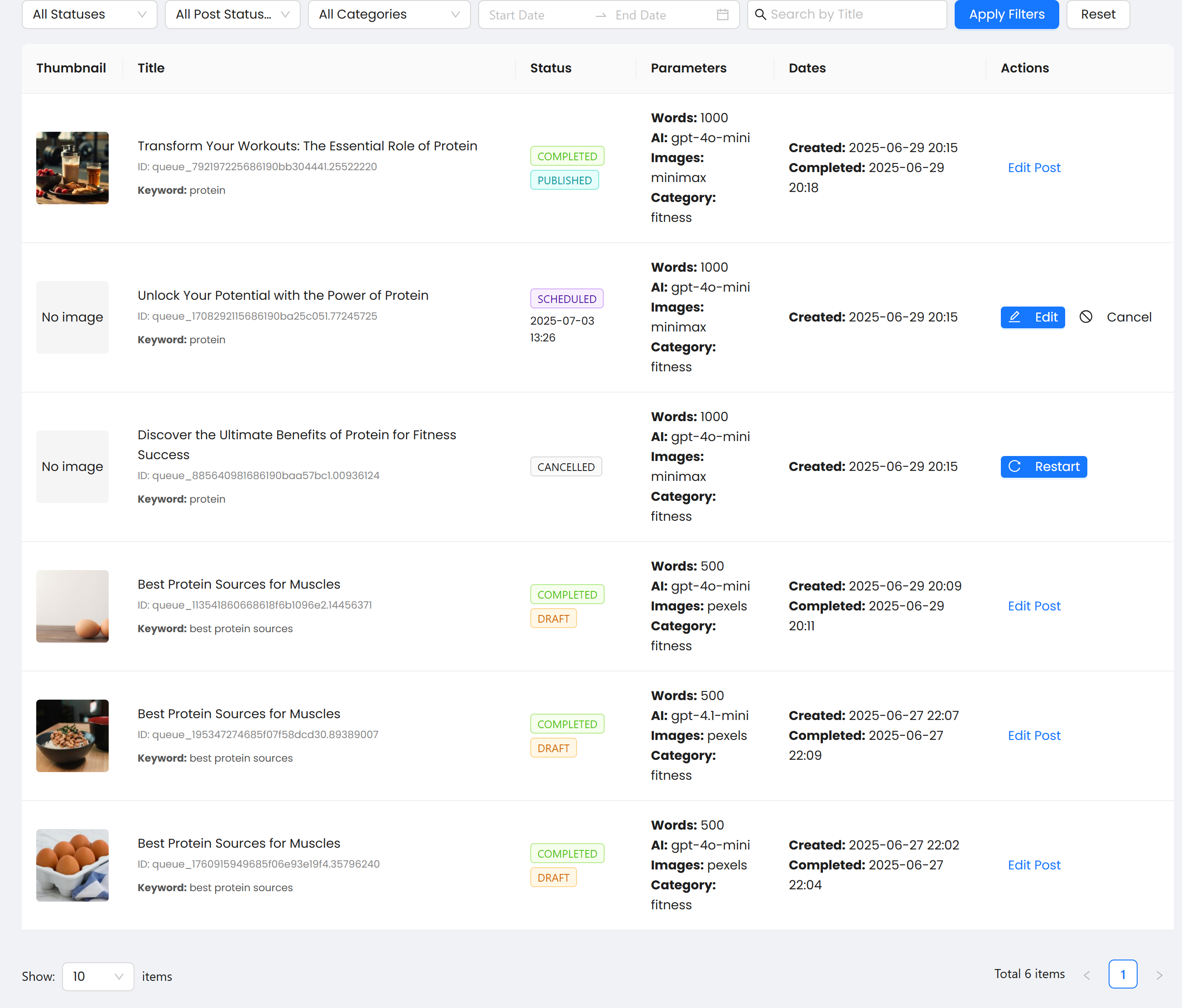Click the Cancel icon for scheduled post

click(x=1086, y=317)
